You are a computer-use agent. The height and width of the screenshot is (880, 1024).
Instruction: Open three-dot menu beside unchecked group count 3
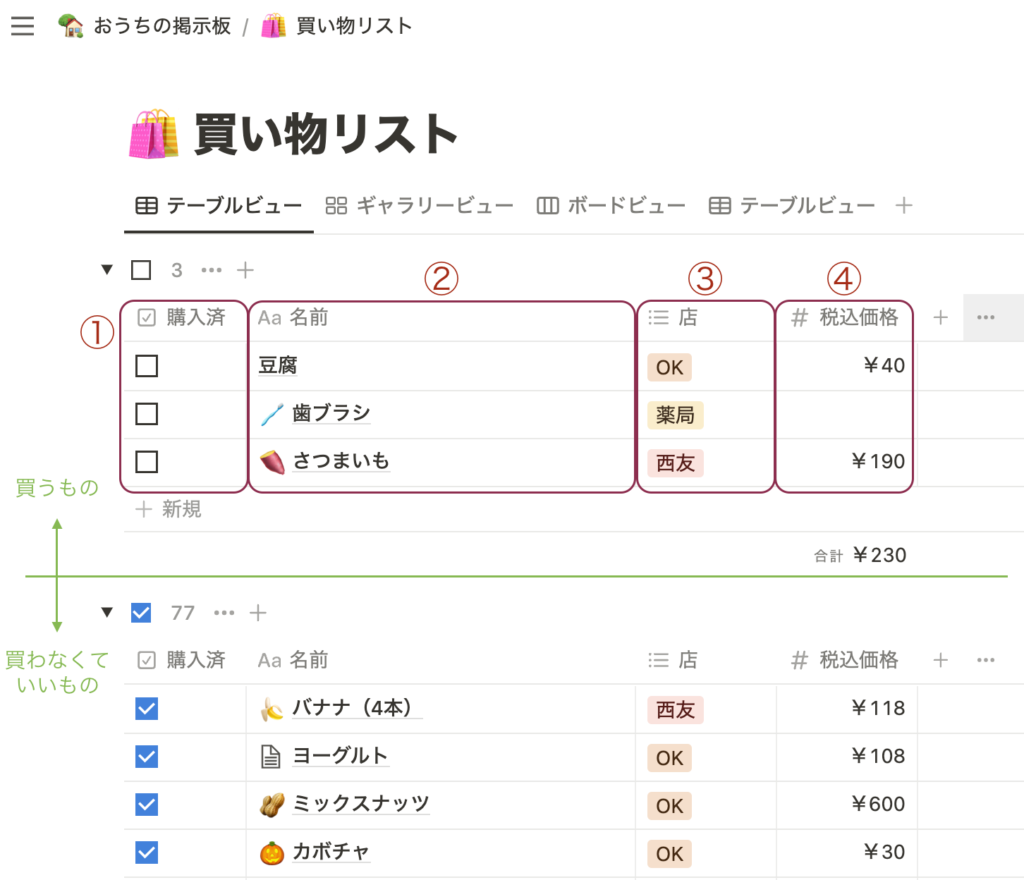(210, 270)
